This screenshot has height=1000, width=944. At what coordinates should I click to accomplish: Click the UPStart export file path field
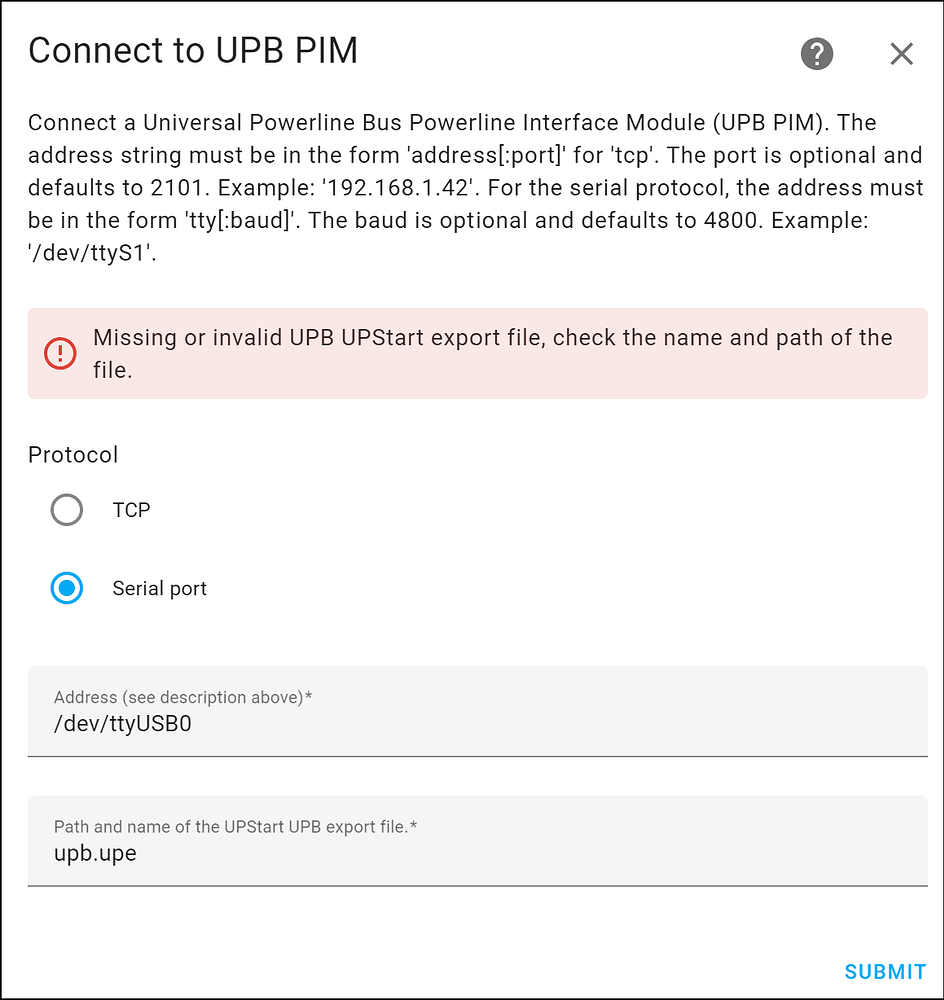pos(400,852)
